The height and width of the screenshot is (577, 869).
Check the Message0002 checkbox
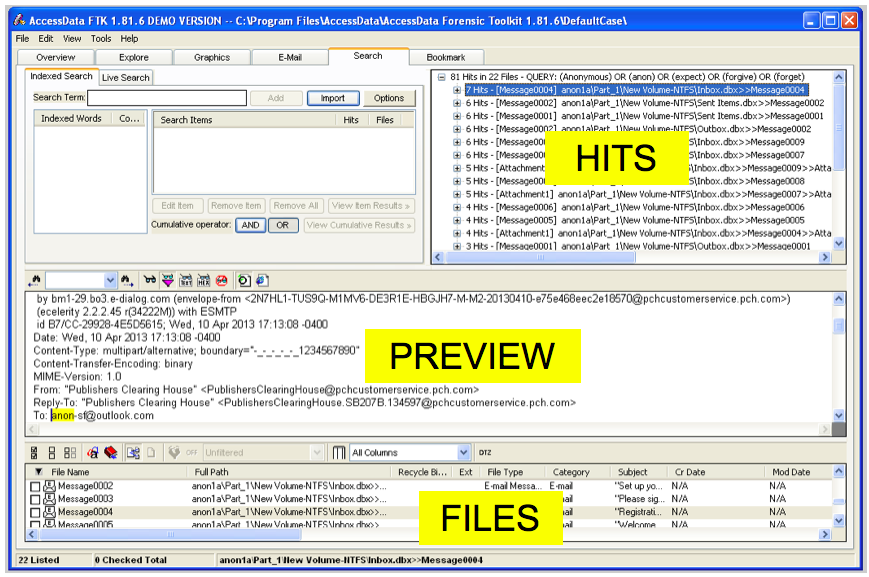(35, 487)
